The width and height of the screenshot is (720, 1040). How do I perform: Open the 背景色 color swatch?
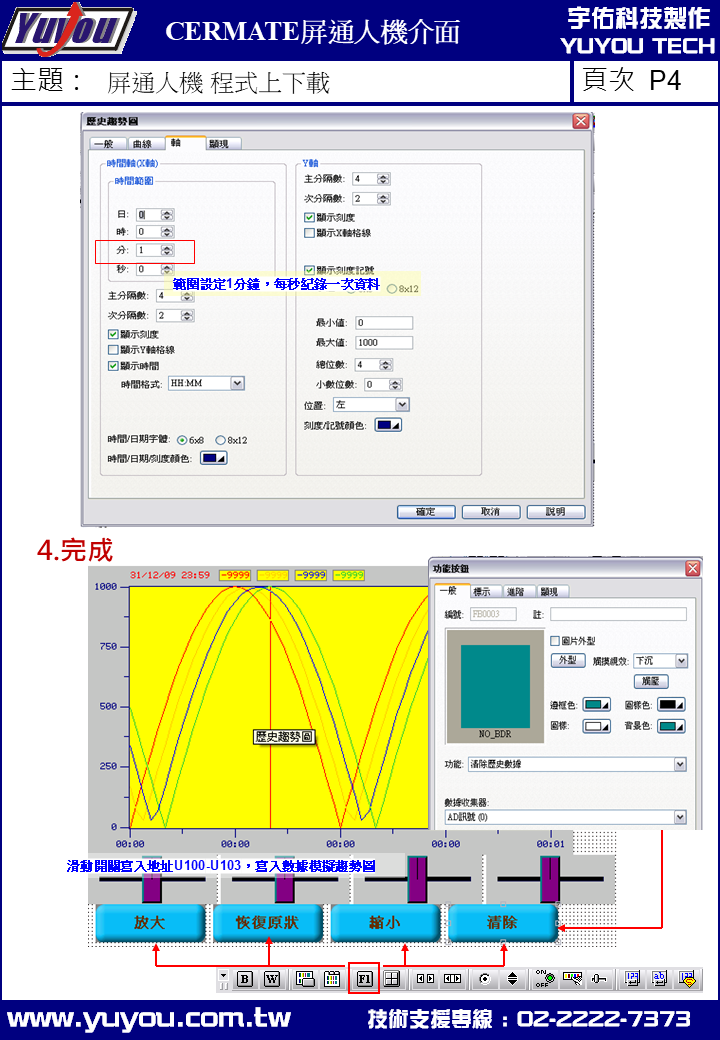click(671, 726)
